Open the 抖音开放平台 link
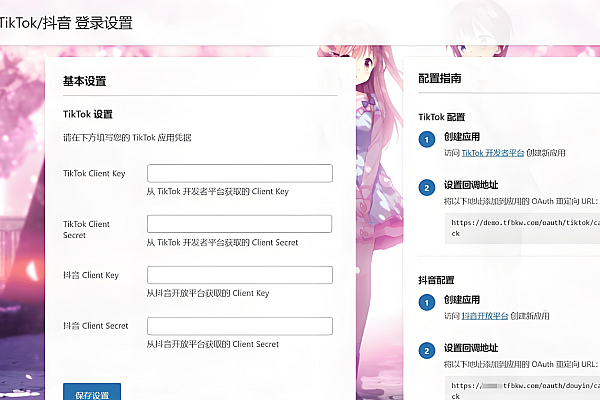The height and width of the screenshot is (400, 600). click(485, 316)
